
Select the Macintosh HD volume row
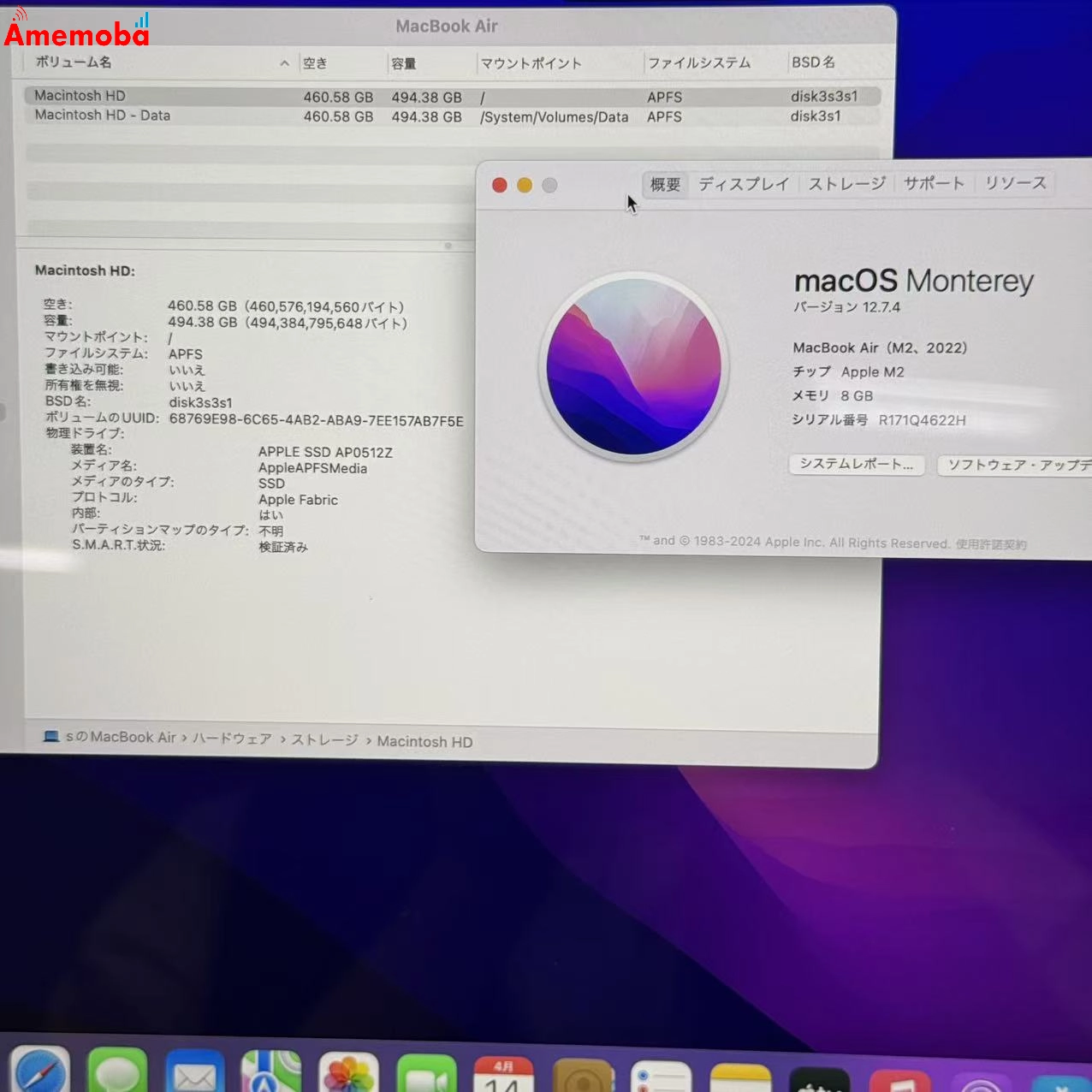pyautogui.click(x=257, y=96)
